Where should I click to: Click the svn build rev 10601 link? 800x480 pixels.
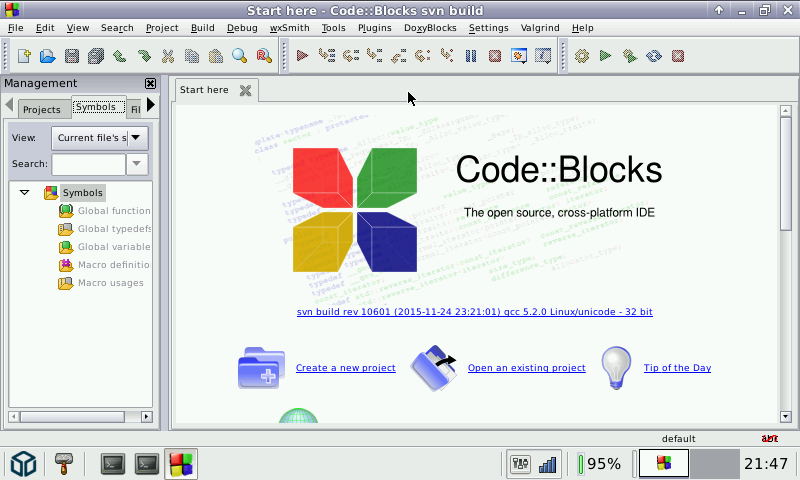474,312
